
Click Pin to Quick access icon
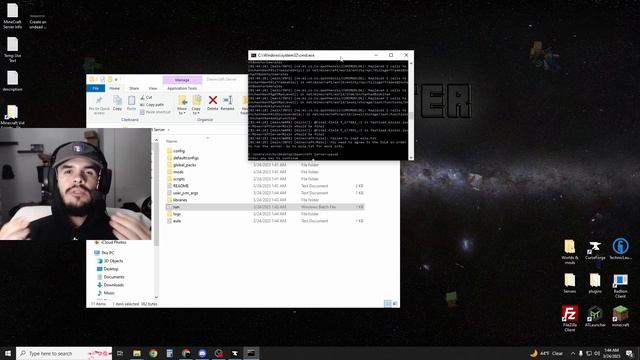pos(99,105)
